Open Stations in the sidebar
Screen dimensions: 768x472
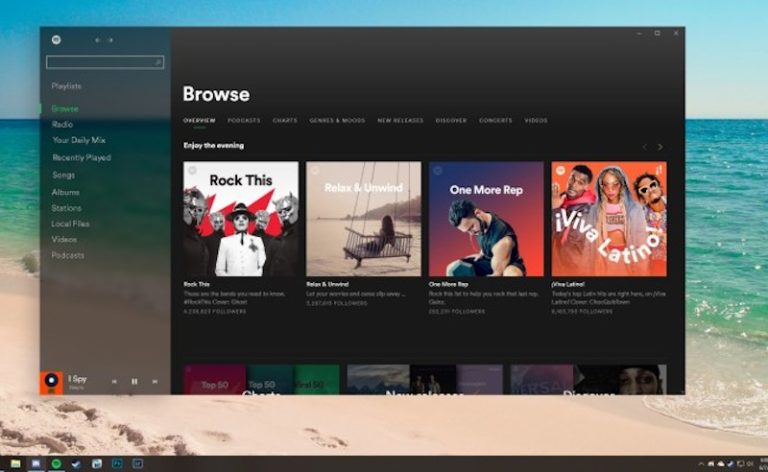67,208
